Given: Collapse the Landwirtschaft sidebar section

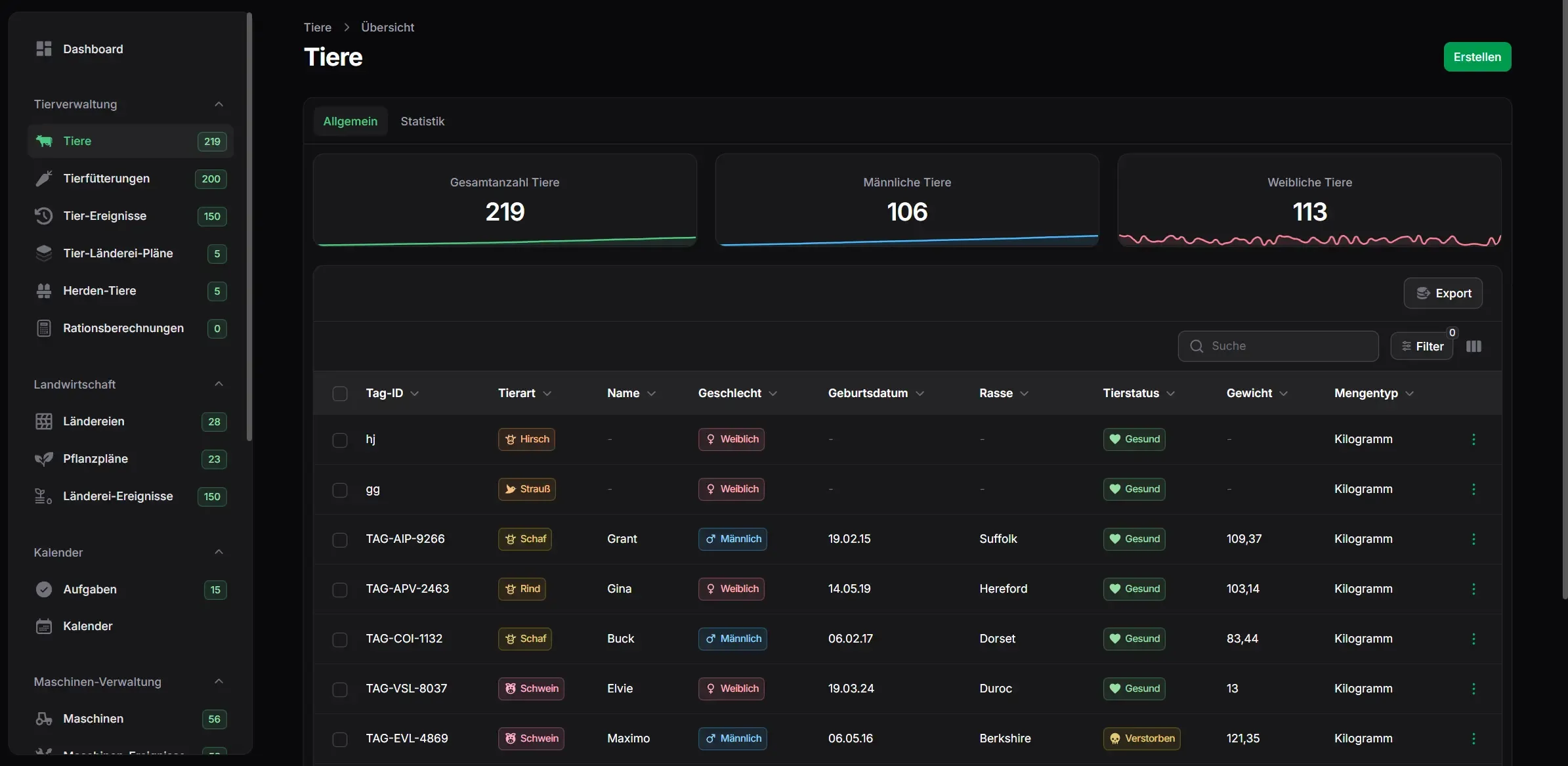Looking at the screenshot, I should [x=219, y=384].
